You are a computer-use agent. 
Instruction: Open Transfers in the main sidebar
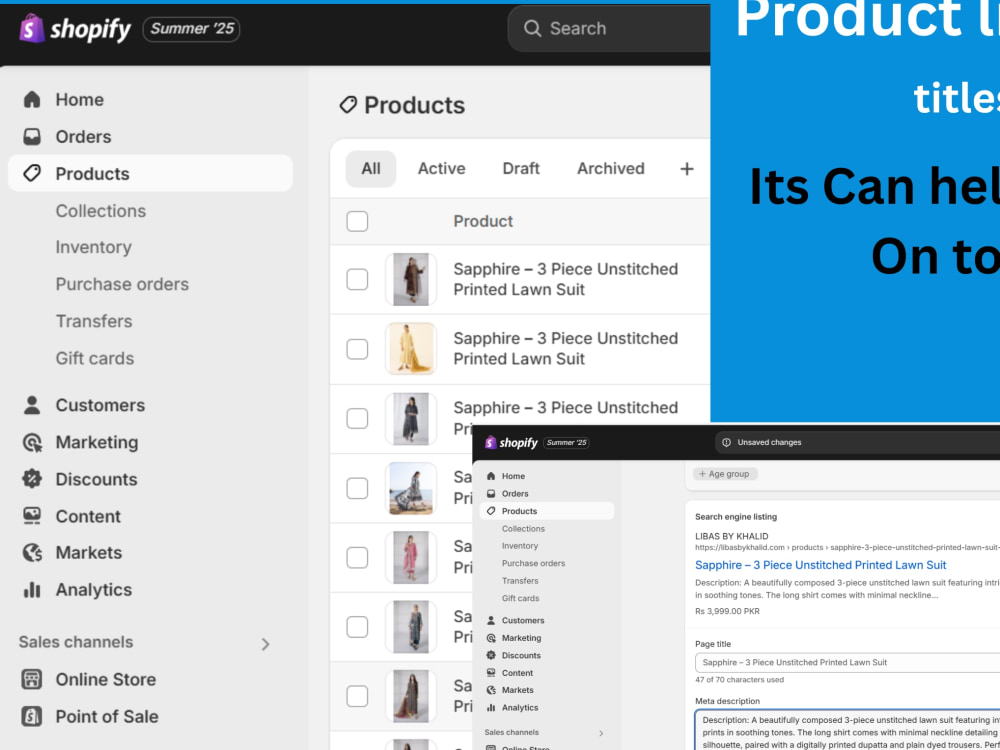coord(94,321)
